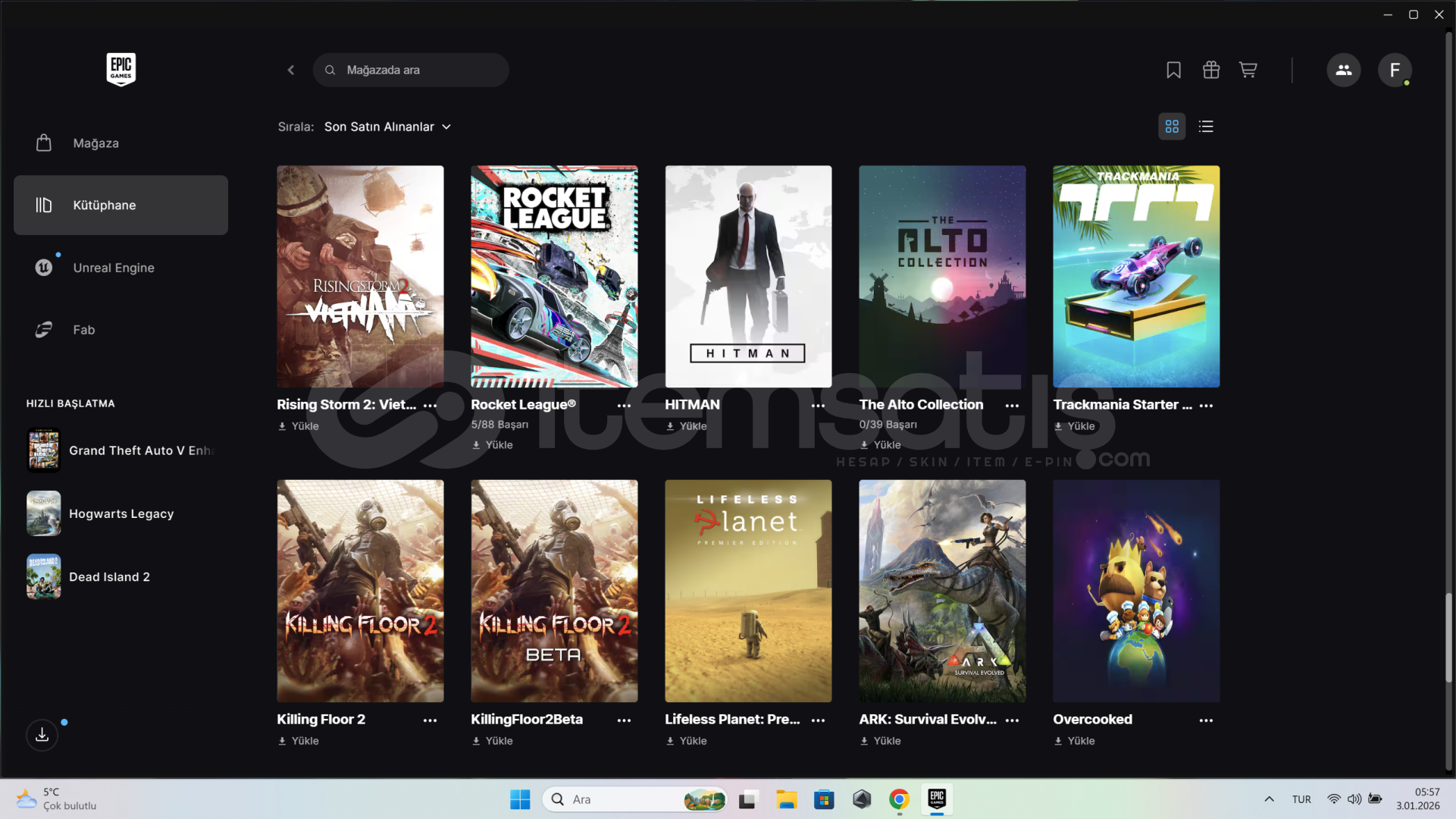Expand the Son Satın Alınanlar sort dropdown
The width and height of the screenshot is (1456, 819).
point(387,127)
